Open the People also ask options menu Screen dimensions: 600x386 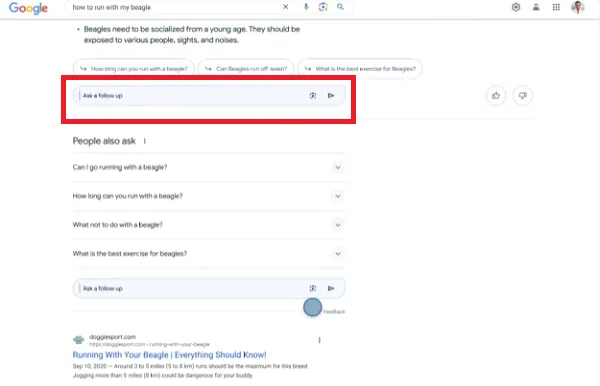(x=145, y=141)
